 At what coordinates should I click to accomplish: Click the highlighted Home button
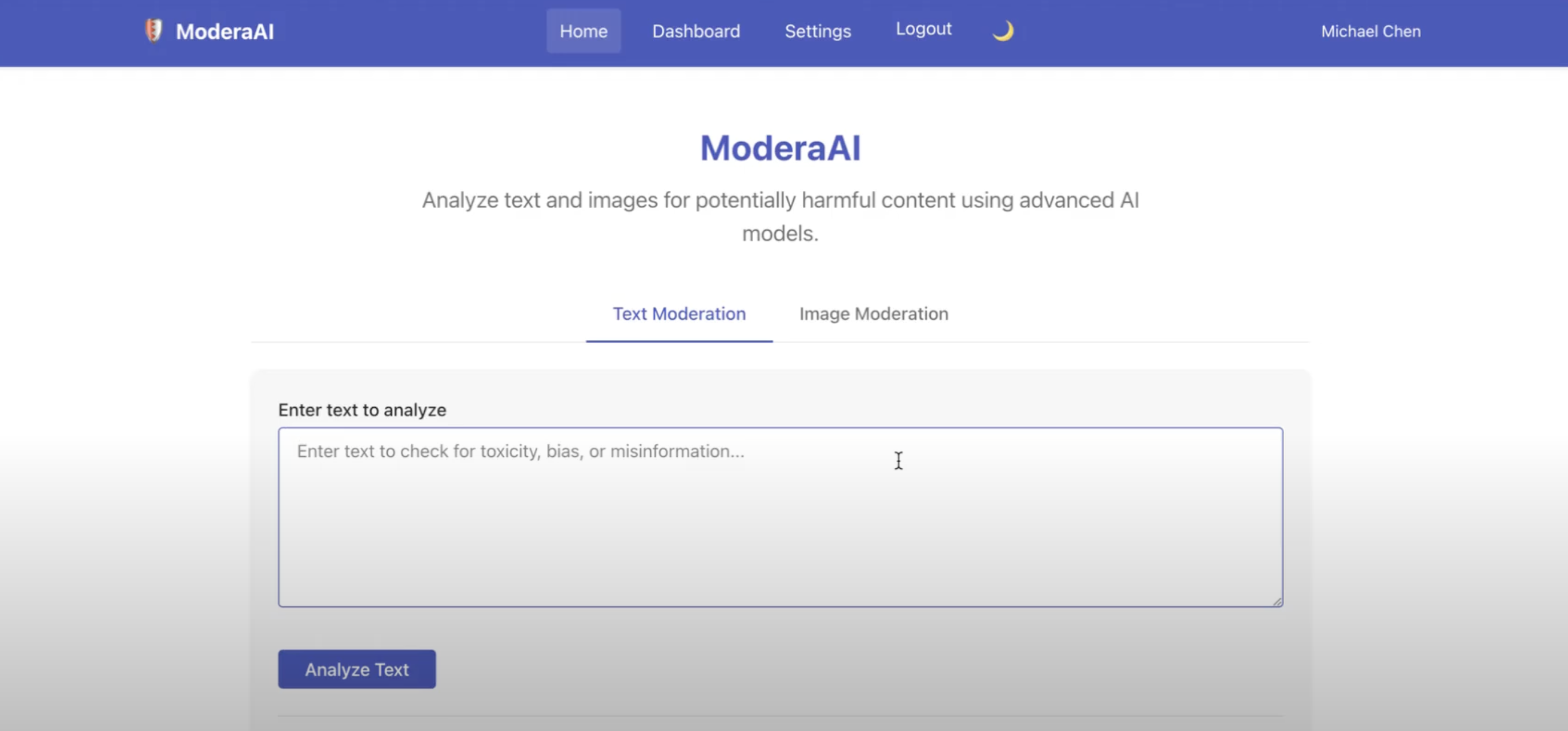(583, 30)
